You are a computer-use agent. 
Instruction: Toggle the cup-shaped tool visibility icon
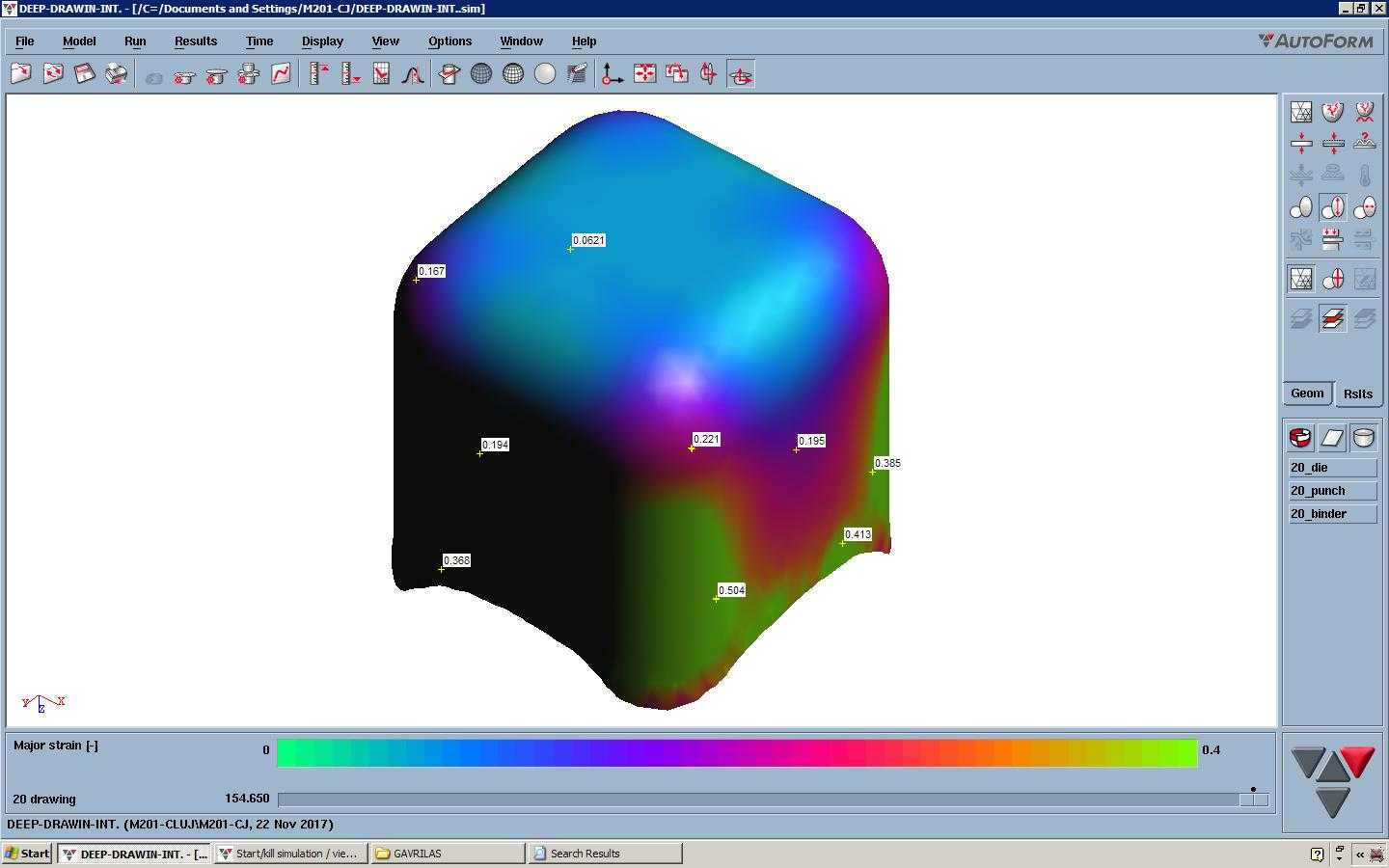tap(1364, 438)
